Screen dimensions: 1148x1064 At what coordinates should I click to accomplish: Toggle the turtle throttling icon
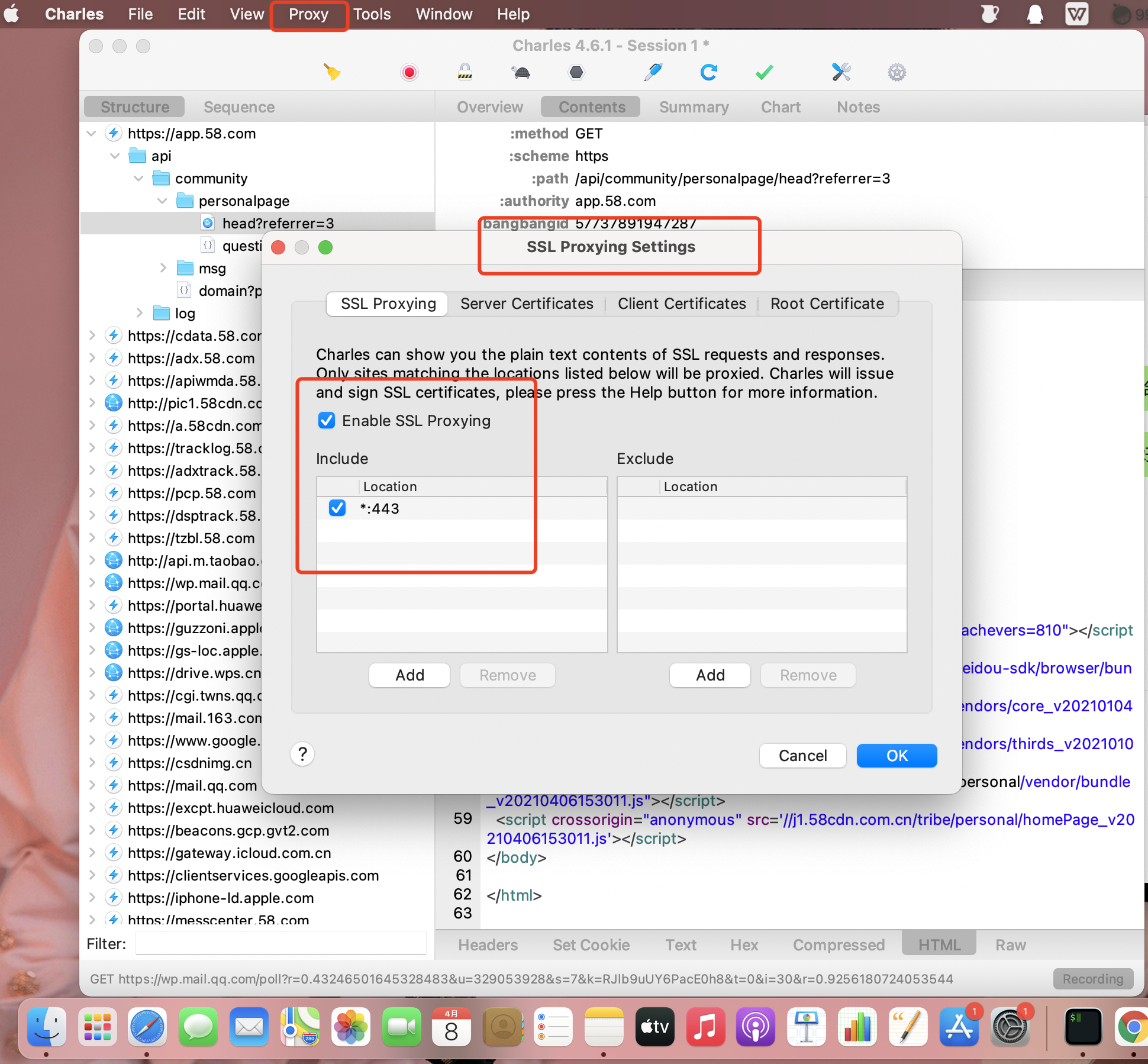[x=521, y=72]
